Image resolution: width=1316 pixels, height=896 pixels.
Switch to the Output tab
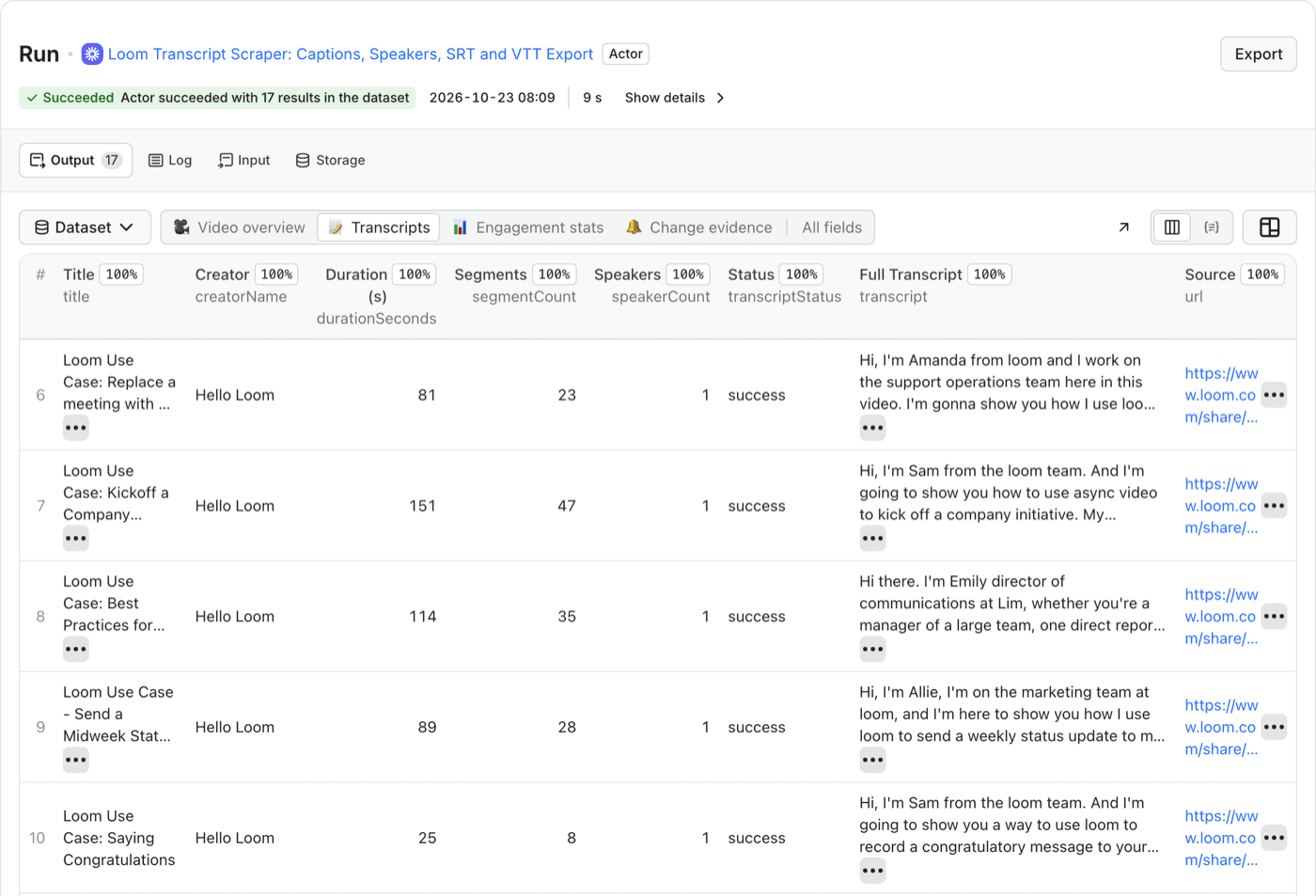[x=75, y=161]
